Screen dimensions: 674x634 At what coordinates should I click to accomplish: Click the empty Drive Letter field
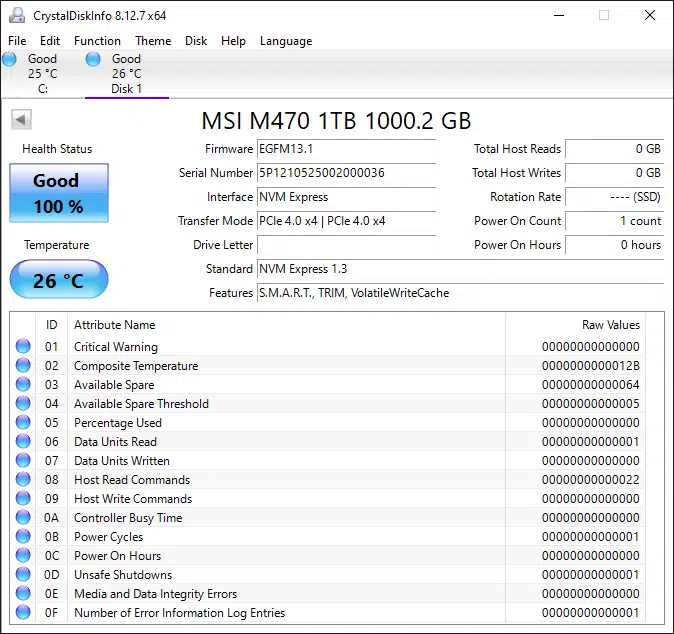(x=346, y=245)
